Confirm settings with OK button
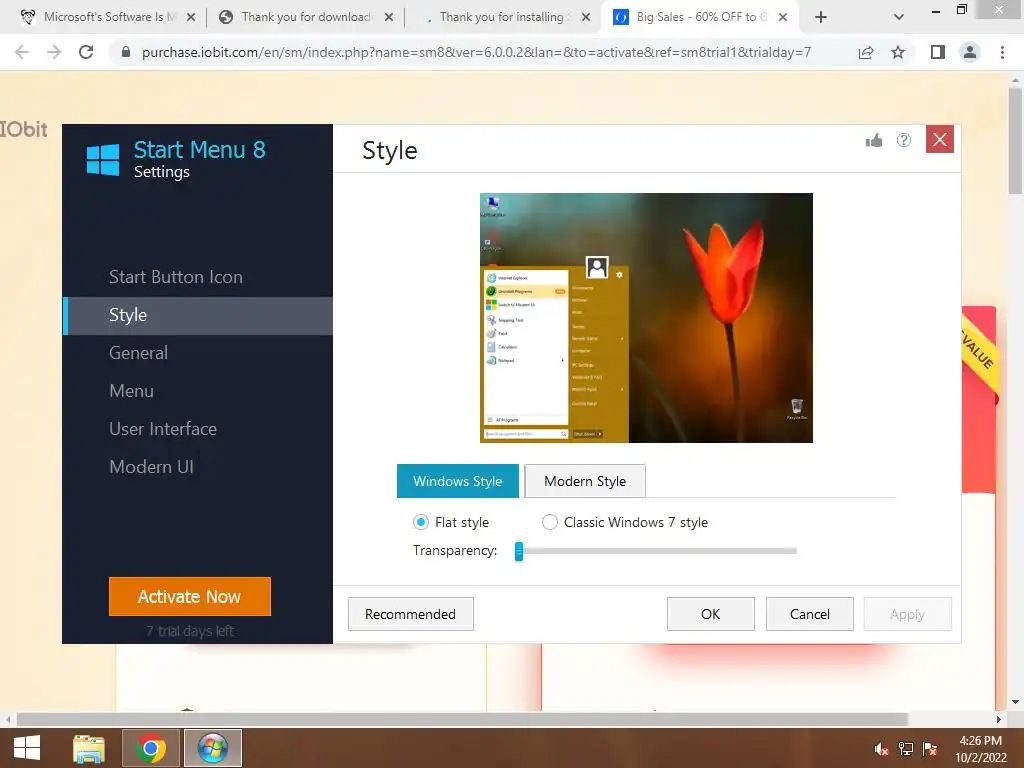Viewport: 1024px width, 768px height. (711, 614)
